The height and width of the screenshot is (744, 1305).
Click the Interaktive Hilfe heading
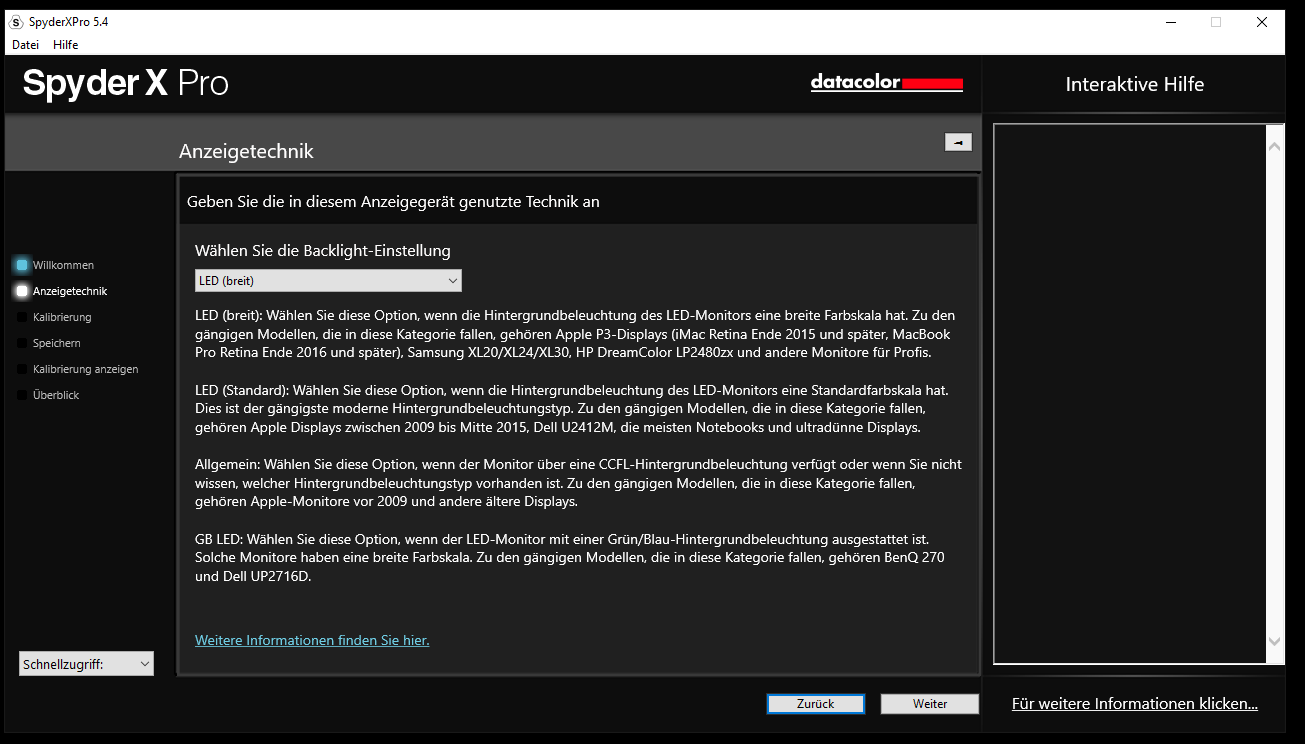[1135, 85]
